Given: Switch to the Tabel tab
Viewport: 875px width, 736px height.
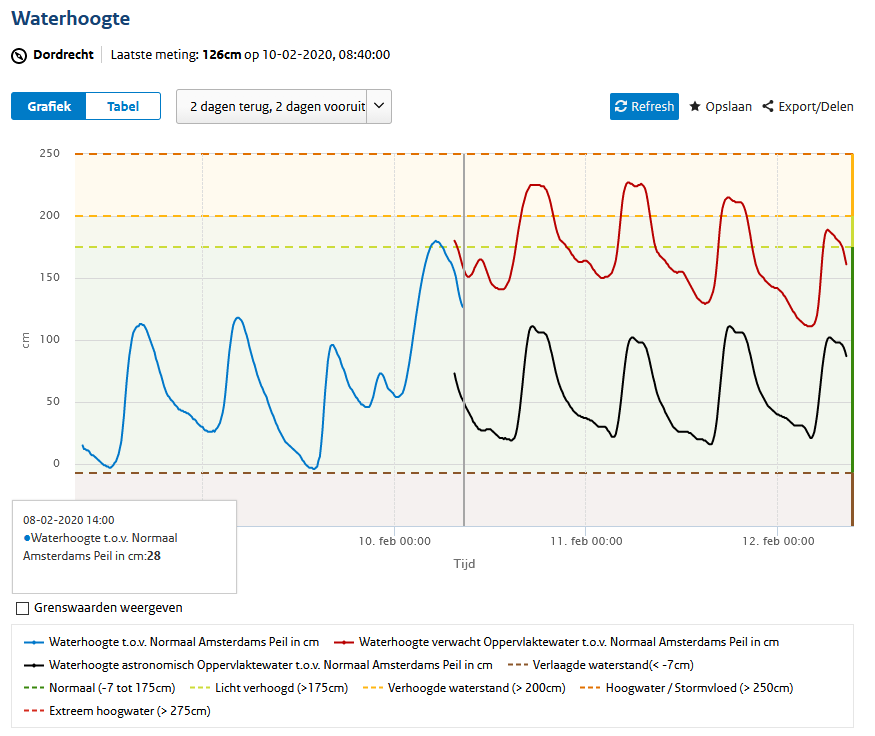Looking at the screenshot, I should (123, 106).
